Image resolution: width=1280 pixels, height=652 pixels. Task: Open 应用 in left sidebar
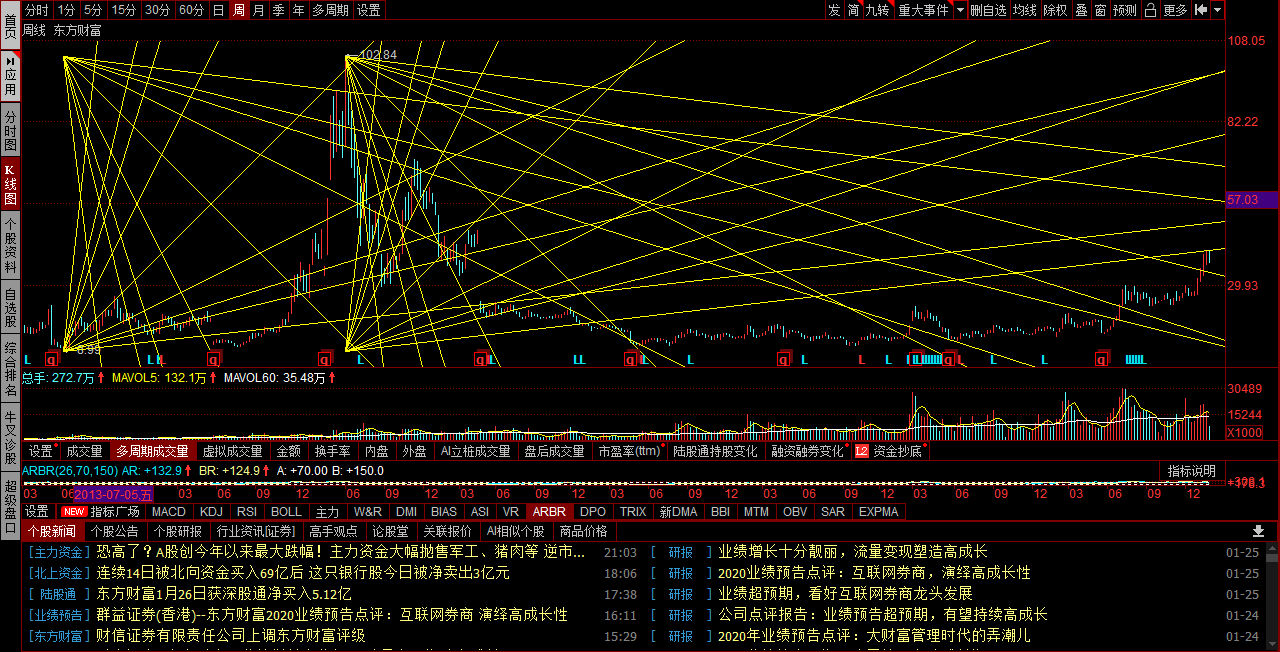10,76
